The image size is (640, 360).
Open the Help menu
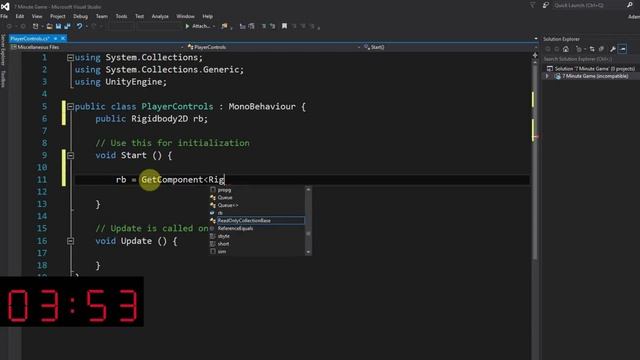(208, 16)
